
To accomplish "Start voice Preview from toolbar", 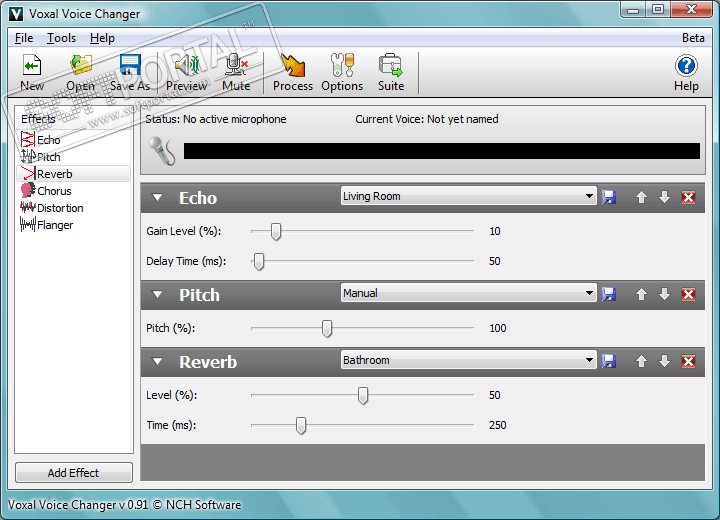I will pos(187,65).
